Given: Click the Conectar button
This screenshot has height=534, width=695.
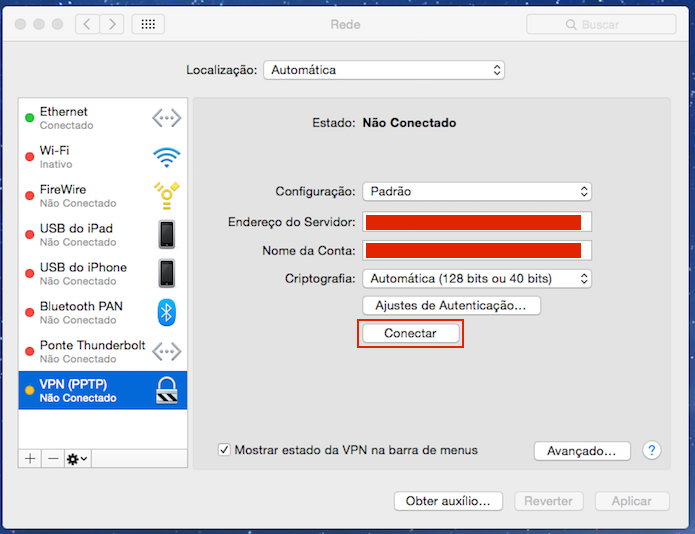Looking at the screenshot, I should coord(410,333).
